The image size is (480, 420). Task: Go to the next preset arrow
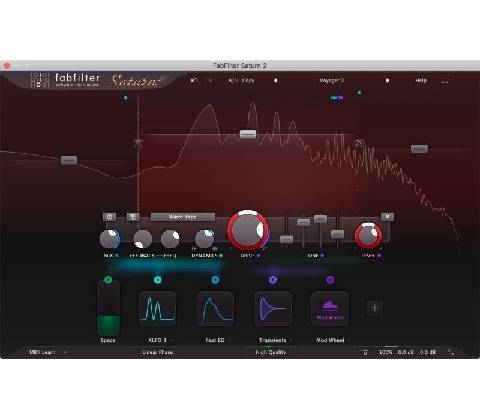387,80
